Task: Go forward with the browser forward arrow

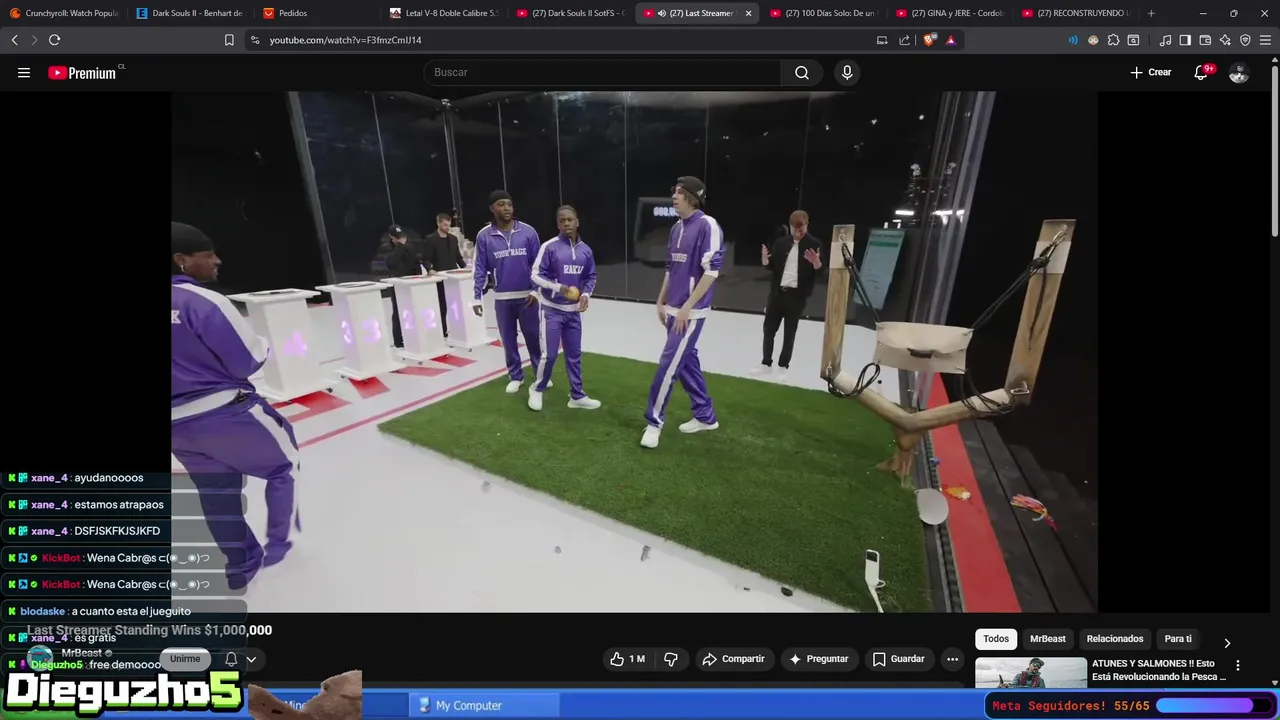Action: click(34, 40)
